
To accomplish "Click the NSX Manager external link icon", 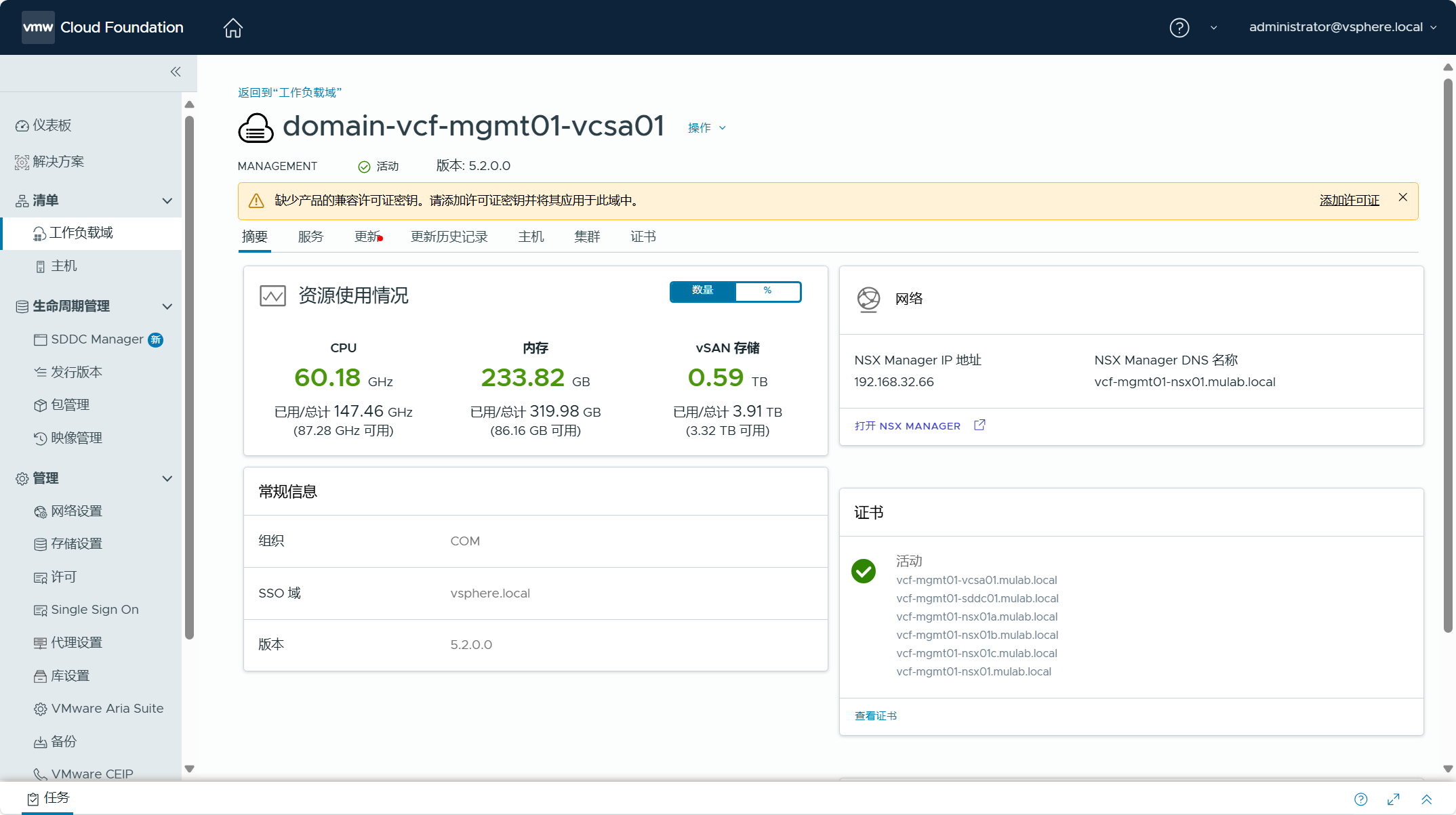I will pos(979,425).
